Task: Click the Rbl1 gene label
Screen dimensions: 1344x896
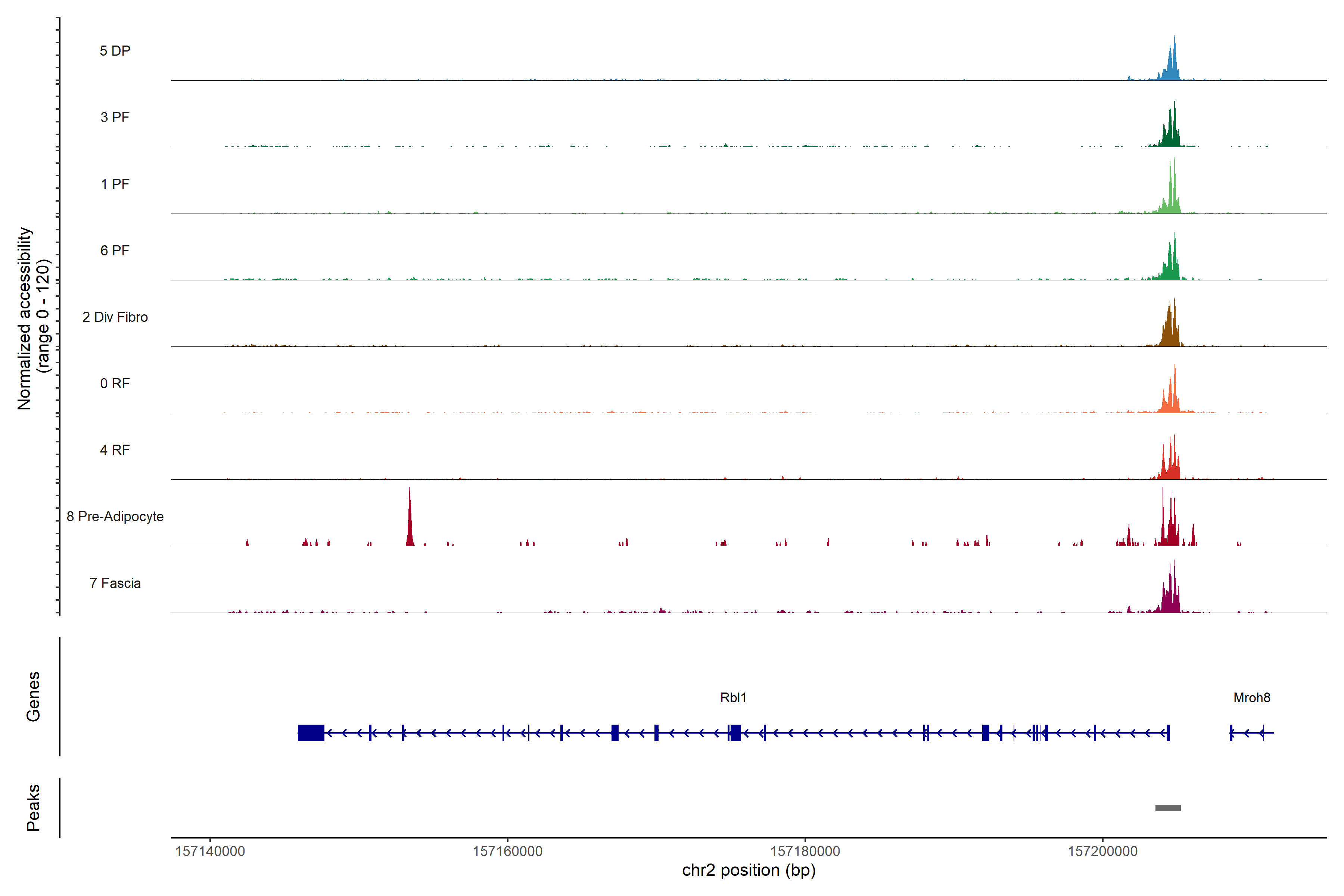Action: coord(733,698)
